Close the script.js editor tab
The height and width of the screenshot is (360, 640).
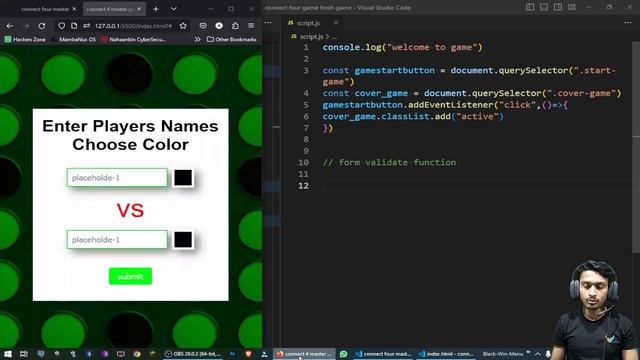[336, 23]
